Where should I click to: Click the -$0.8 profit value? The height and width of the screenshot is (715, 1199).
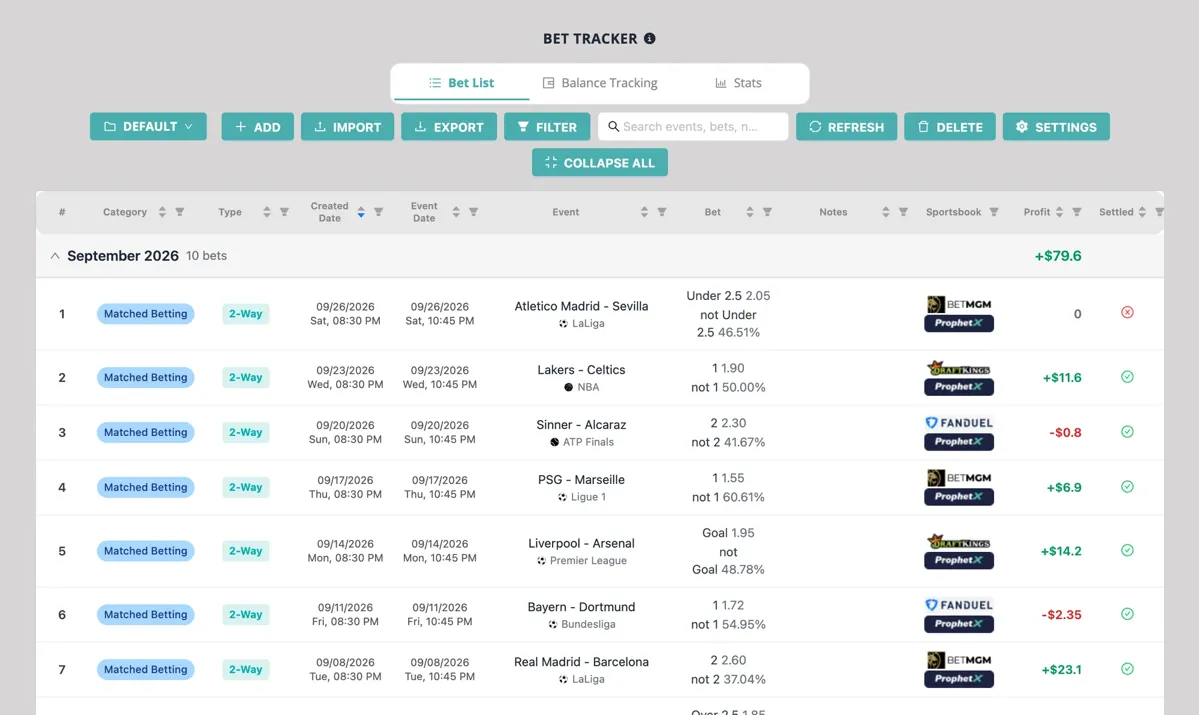tap(1065, 432)
